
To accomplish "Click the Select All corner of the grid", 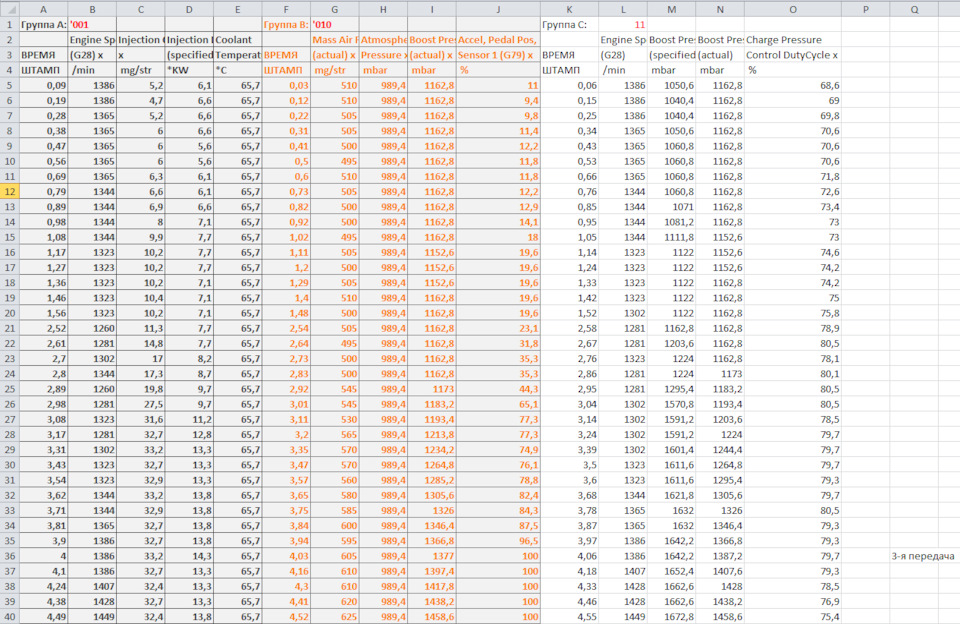I will pos(8,7).
